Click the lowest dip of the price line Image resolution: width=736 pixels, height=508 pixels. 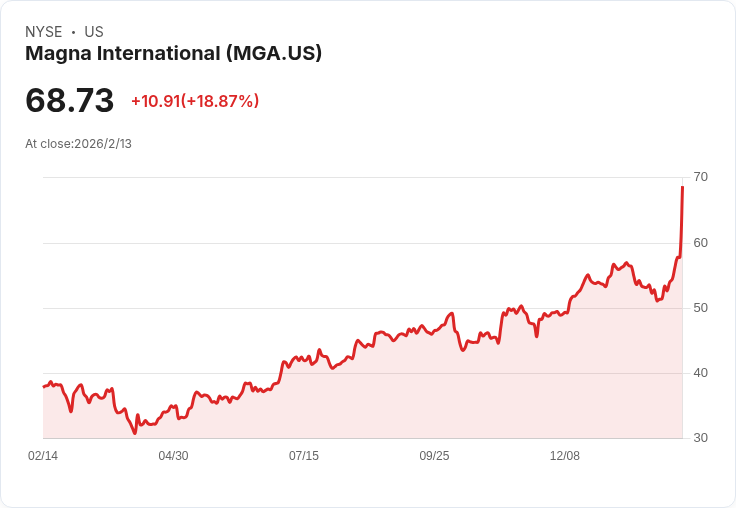pyautogui.click(x=135, y=433)
